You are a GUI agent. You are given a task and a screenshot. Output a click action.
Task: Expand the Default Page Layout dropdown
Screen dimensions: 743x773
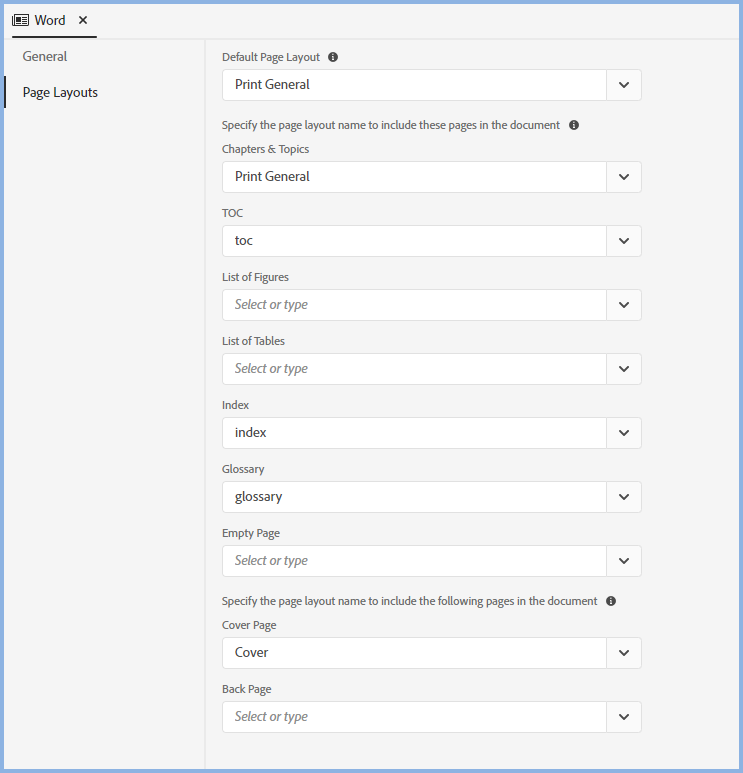(624, 85)
